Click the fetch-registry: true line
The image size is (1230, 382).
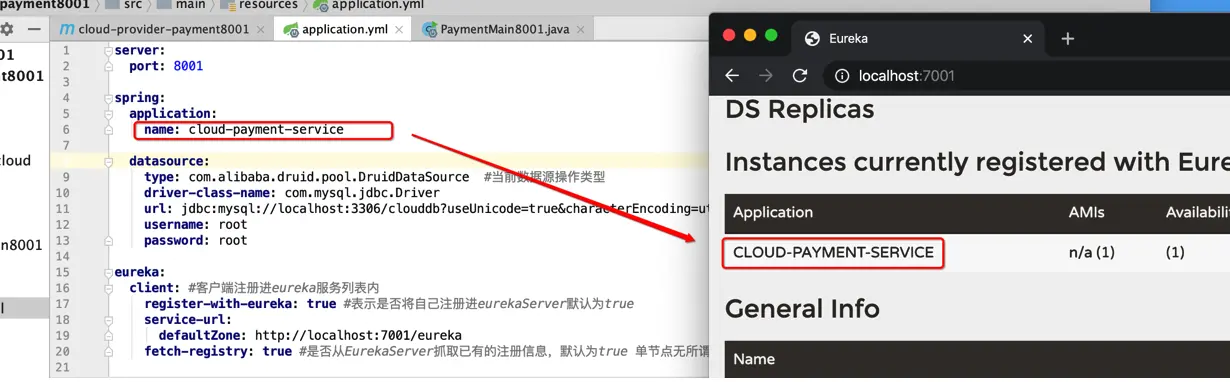(x=218, y=352)
